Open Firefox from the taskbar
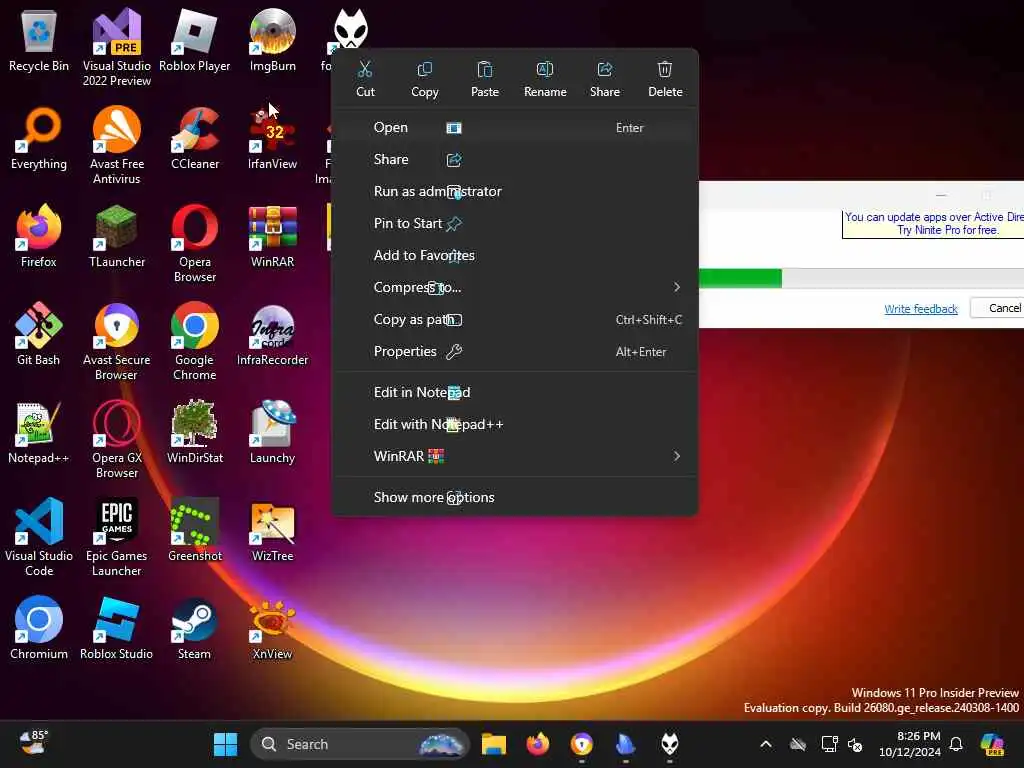1024x768 pixels. (537, 744)
